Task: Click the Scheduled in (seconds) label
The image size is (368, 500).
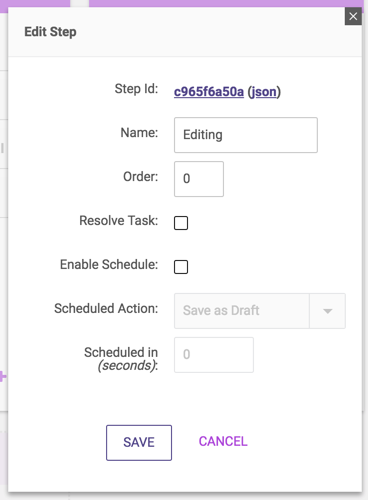Action: click(x=121, y=359)
